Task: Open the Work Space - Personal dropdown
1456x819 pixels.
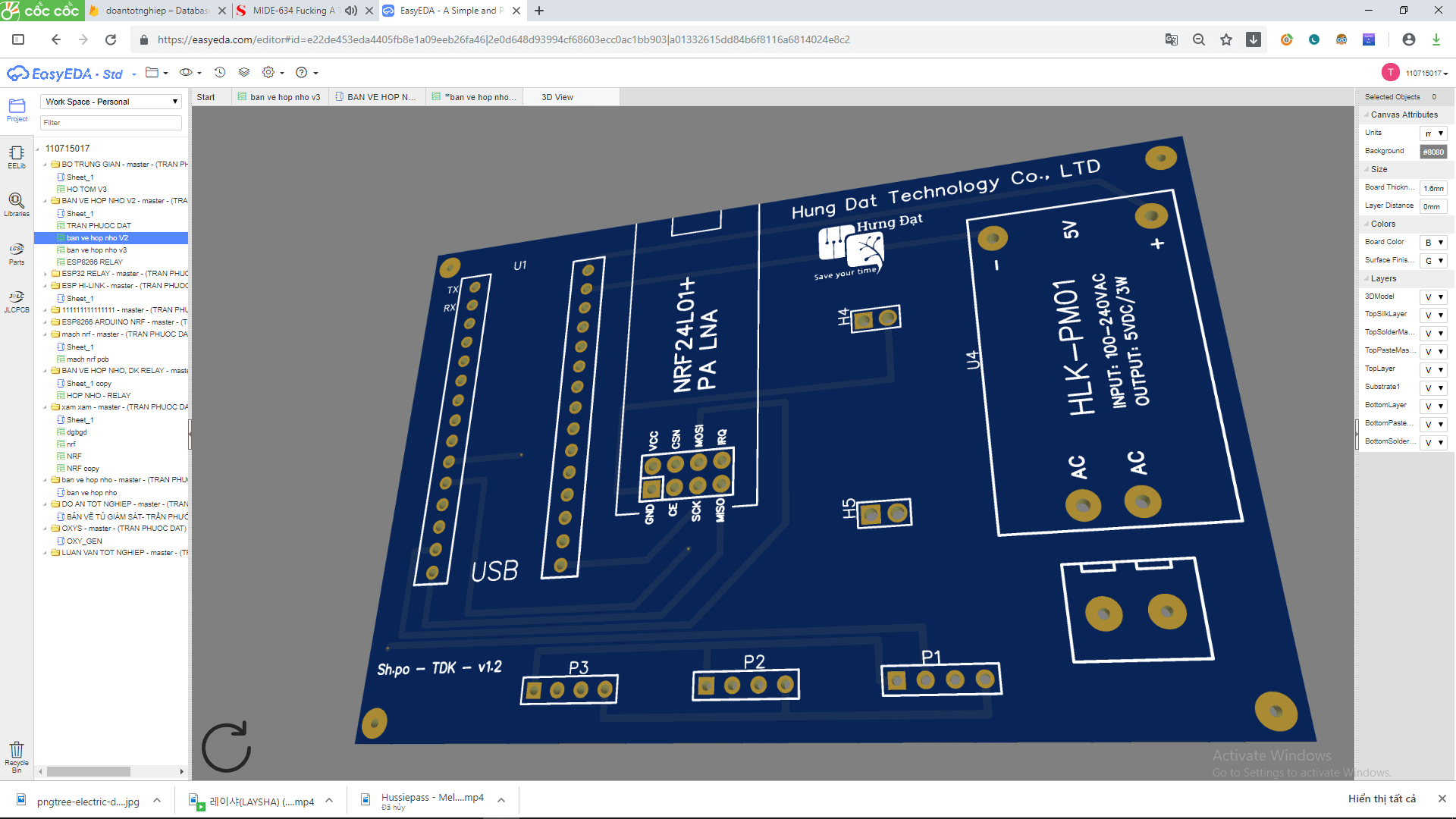Action: tap(111, 102)
